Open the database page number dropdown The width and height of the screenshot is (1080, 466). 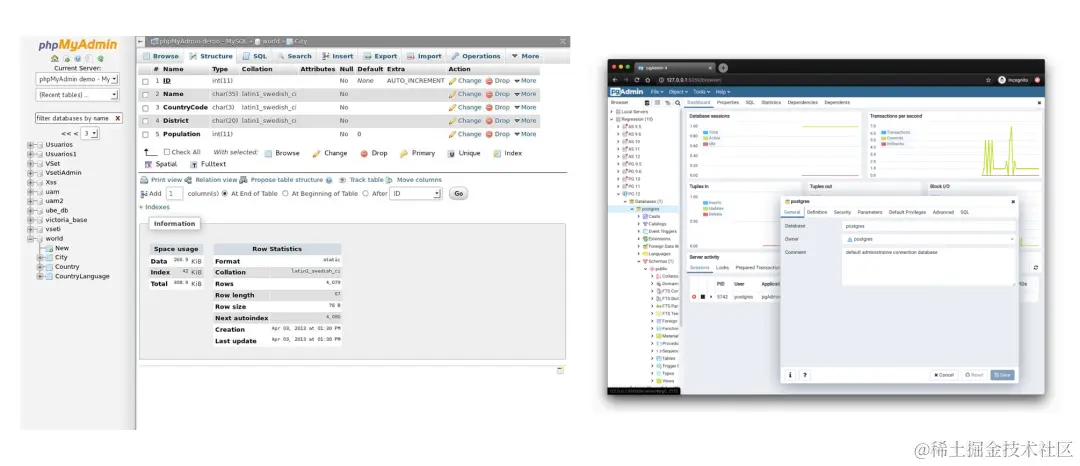(x=90, y=134)
